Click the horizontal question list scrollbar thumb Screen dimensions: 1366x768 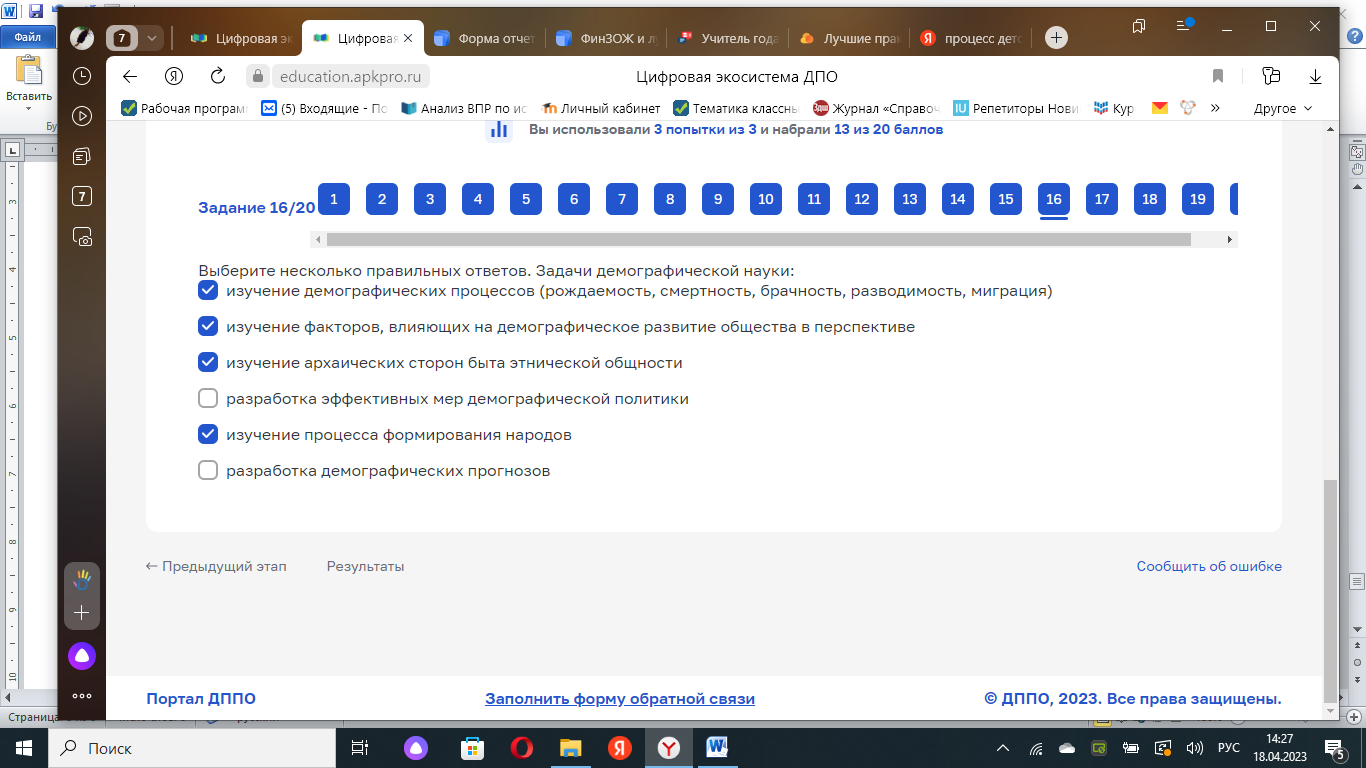click(x=758, y=240)
